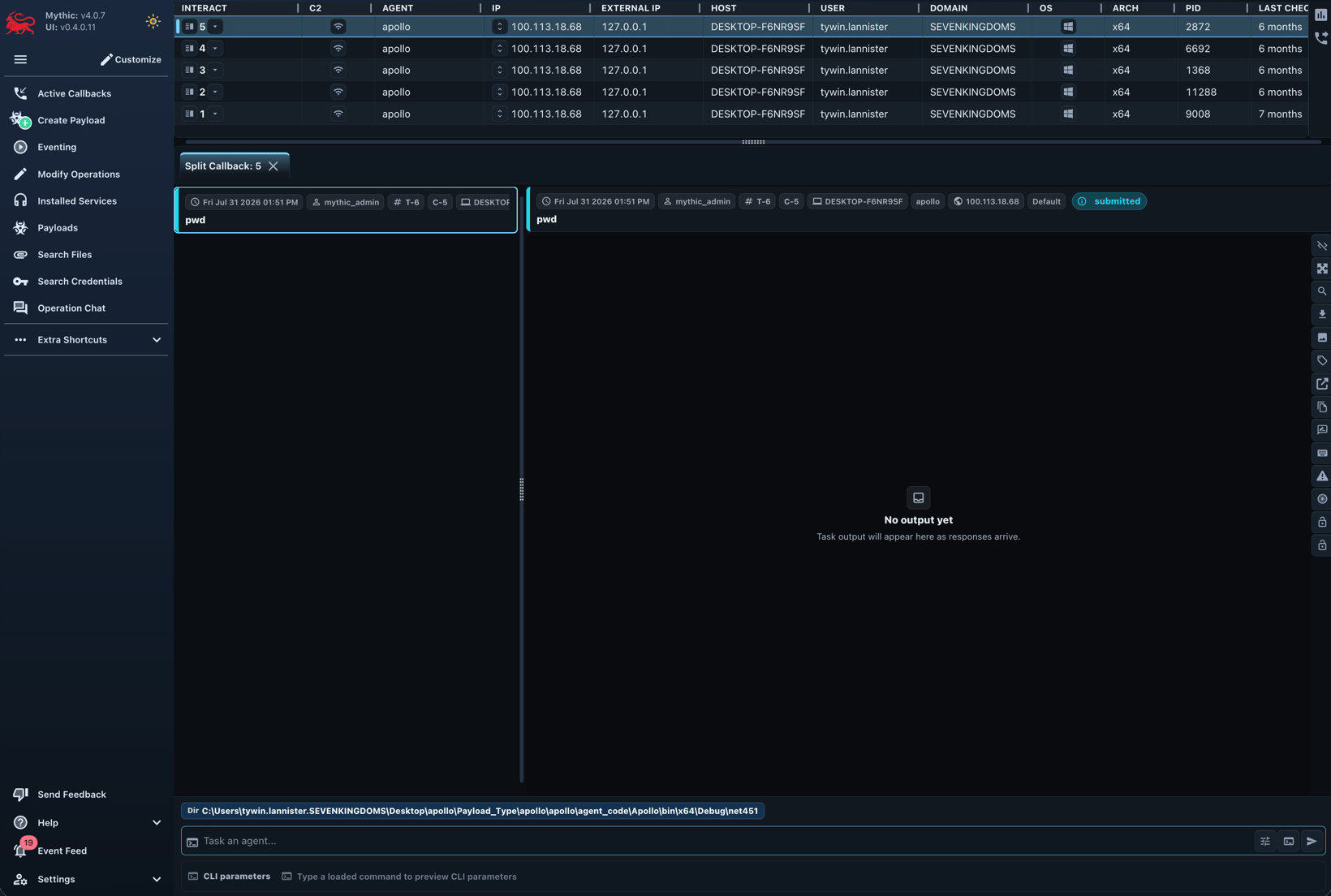1331x896 pixels.
Task: Open interact split view for callback 1
Action: point(189,114)
